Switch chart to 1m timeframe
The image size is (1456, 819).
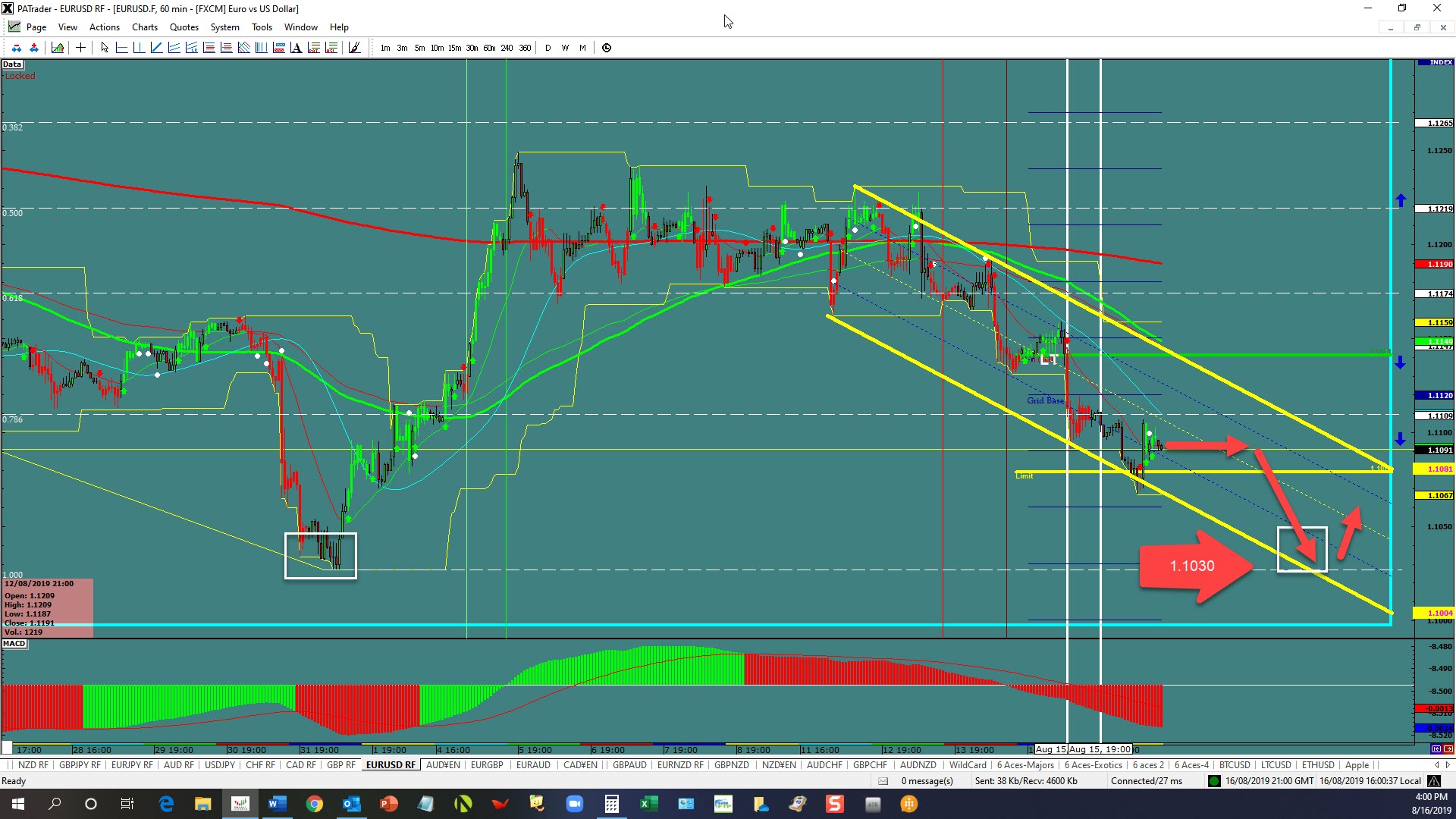(385, 48)
